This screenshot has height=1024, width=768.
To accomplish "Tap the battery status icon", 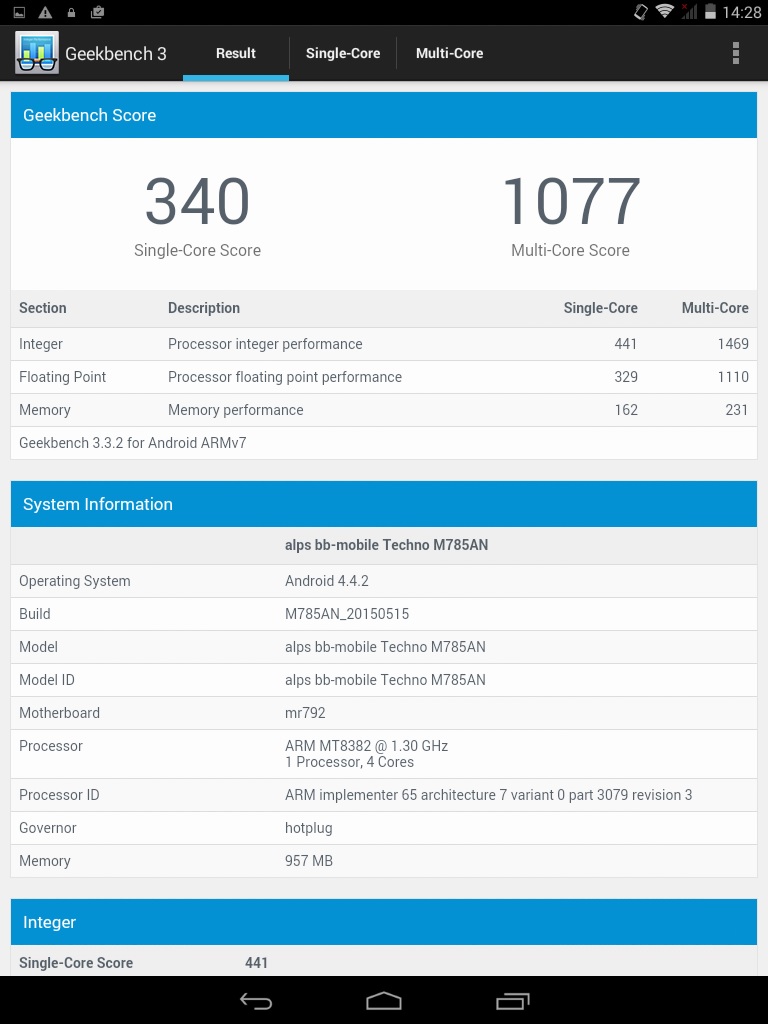I will [x=710, y=12].
